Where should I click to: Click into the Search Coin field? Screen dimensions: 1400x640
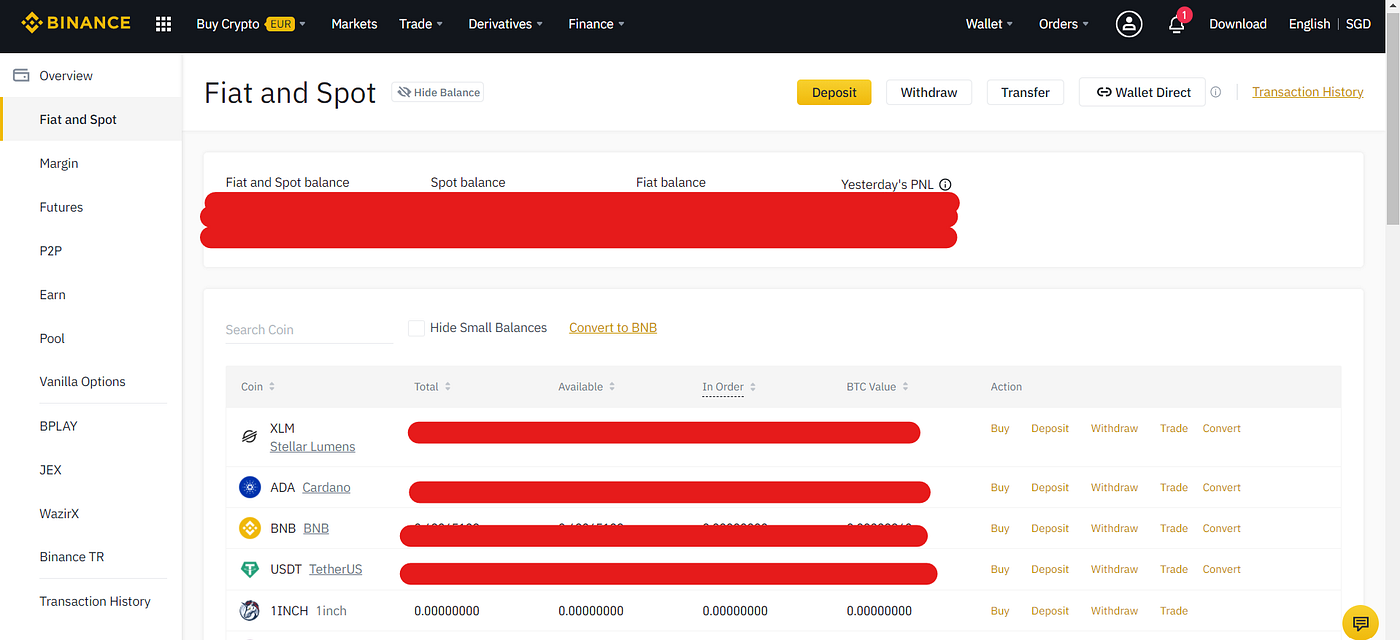310,330
